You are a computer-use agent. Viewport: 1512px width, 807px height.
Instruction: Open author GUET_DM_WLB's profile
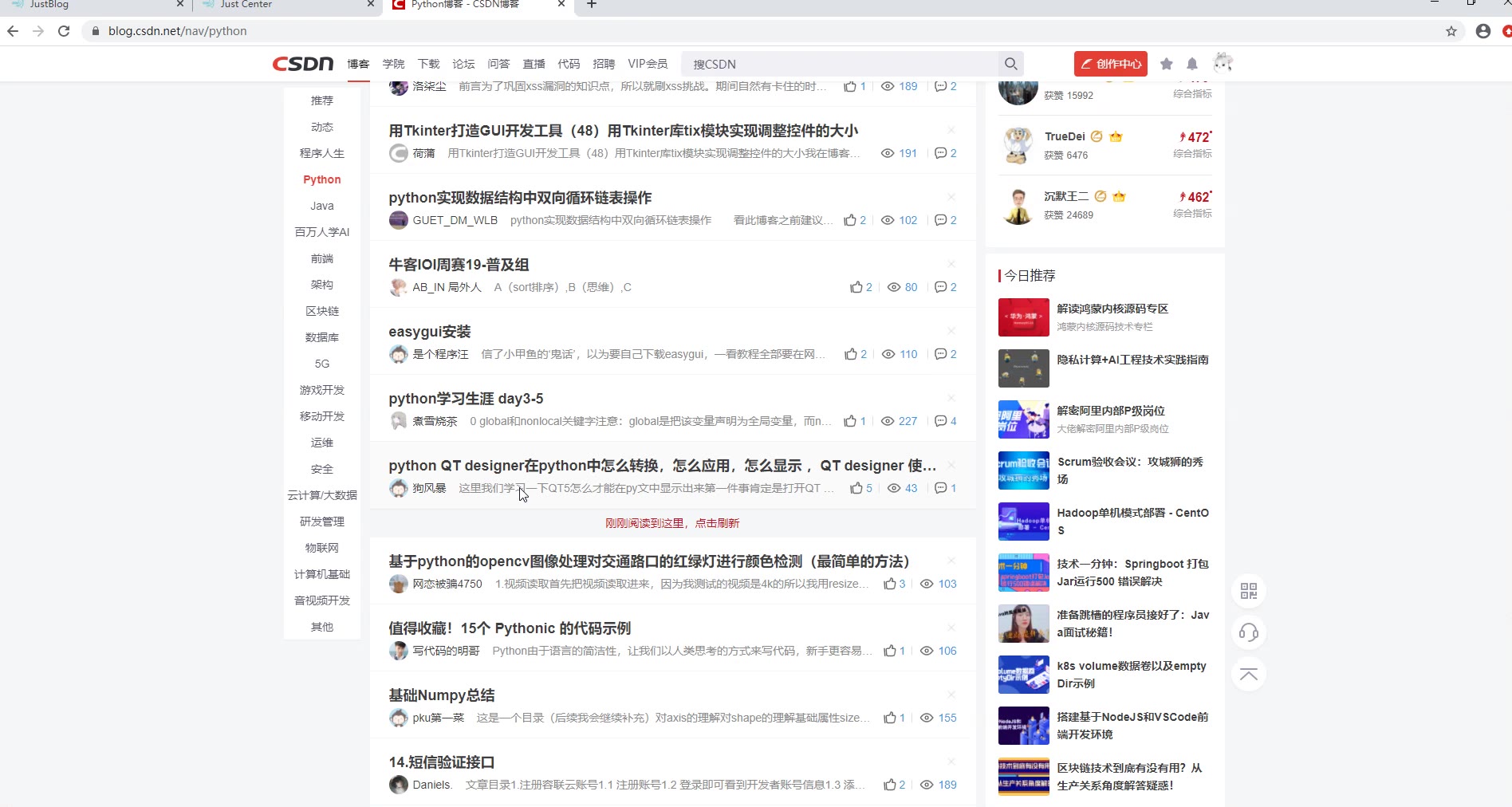click(455, 220)
